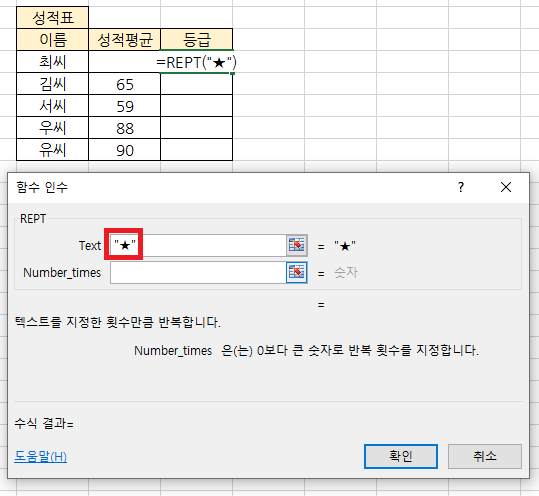Select the 성적표 title cell
539x496 pixels.
point(53,18)
